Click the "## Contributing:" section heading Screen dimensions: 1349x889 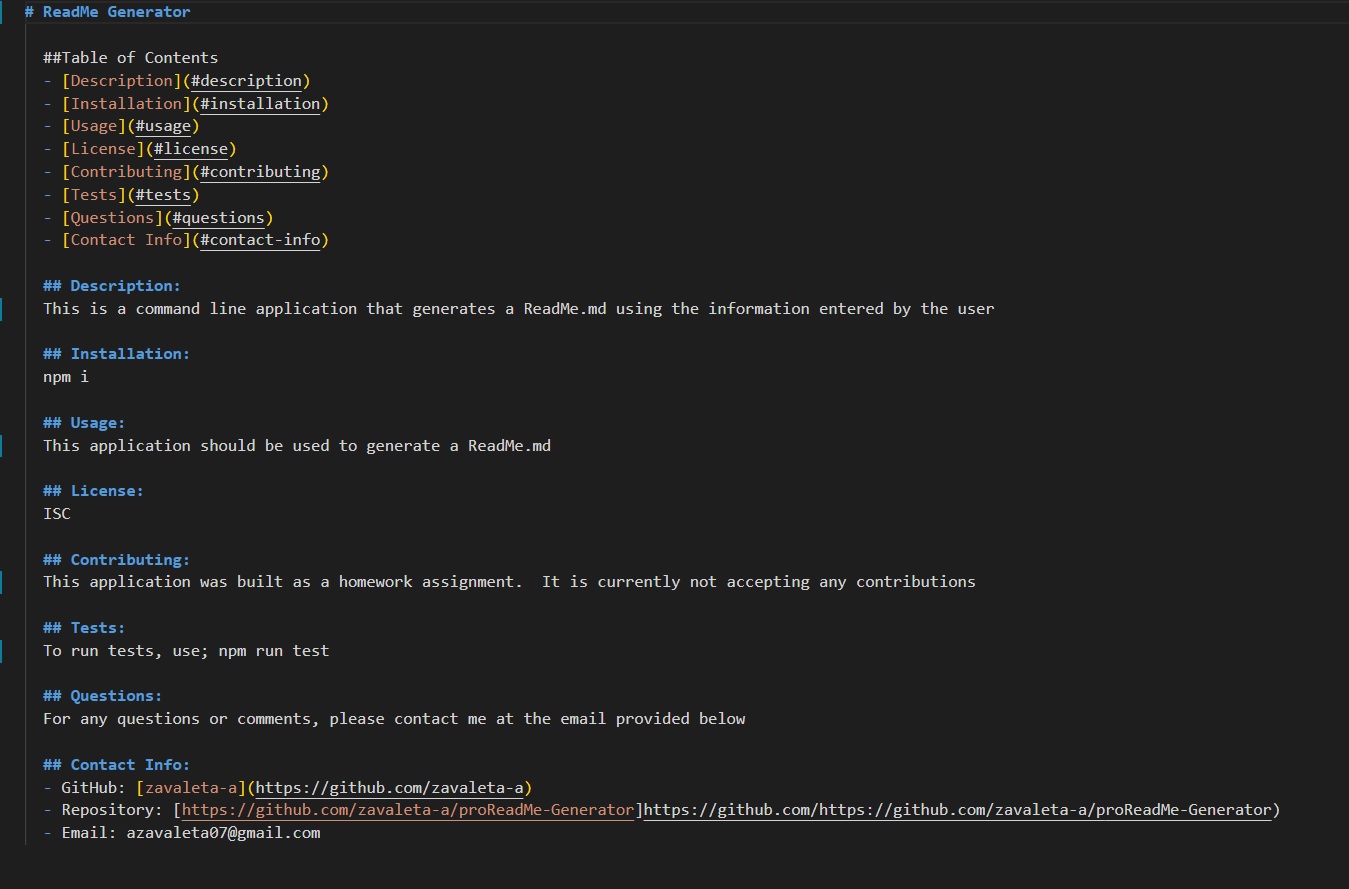(x=116, y=560)
